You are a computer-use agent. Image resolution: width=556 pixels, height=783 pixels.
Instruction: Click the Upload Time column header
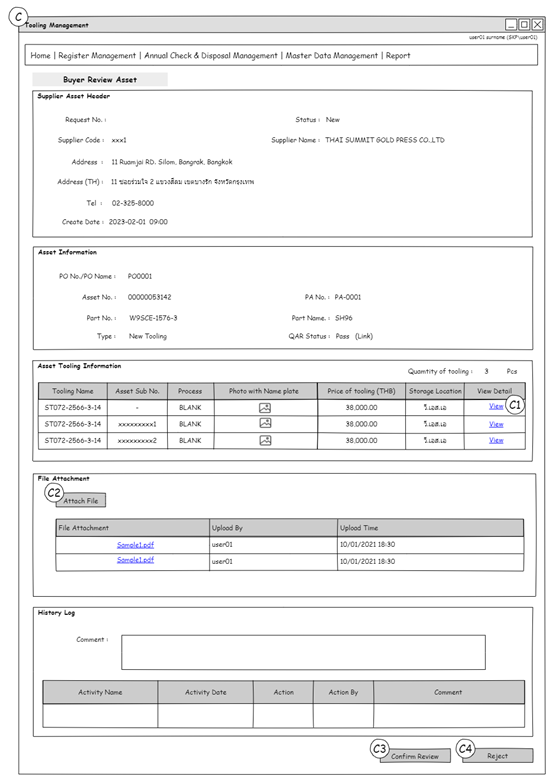tap(431, 528)
